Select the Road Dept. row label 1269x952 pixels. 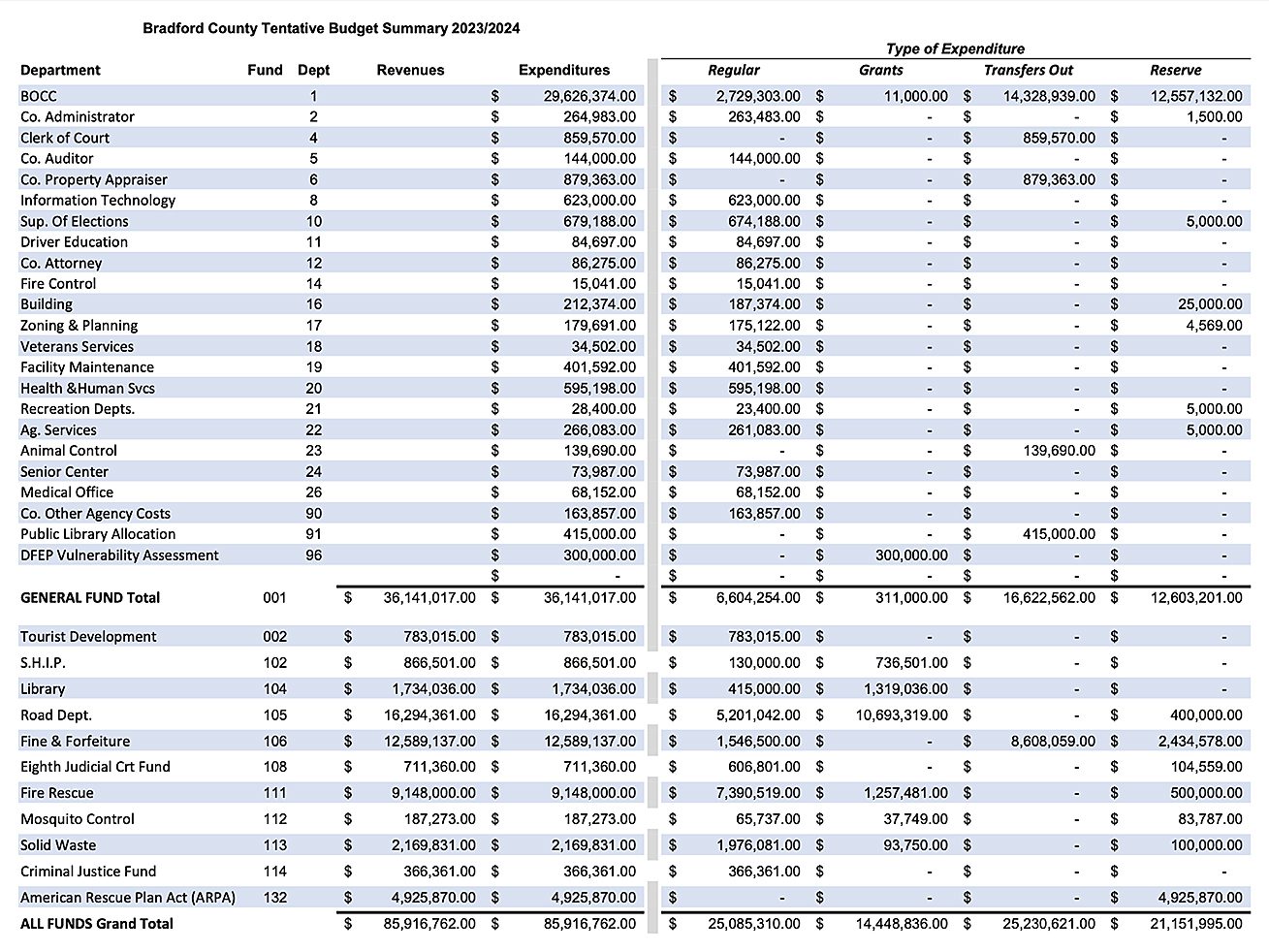point(56,715)
